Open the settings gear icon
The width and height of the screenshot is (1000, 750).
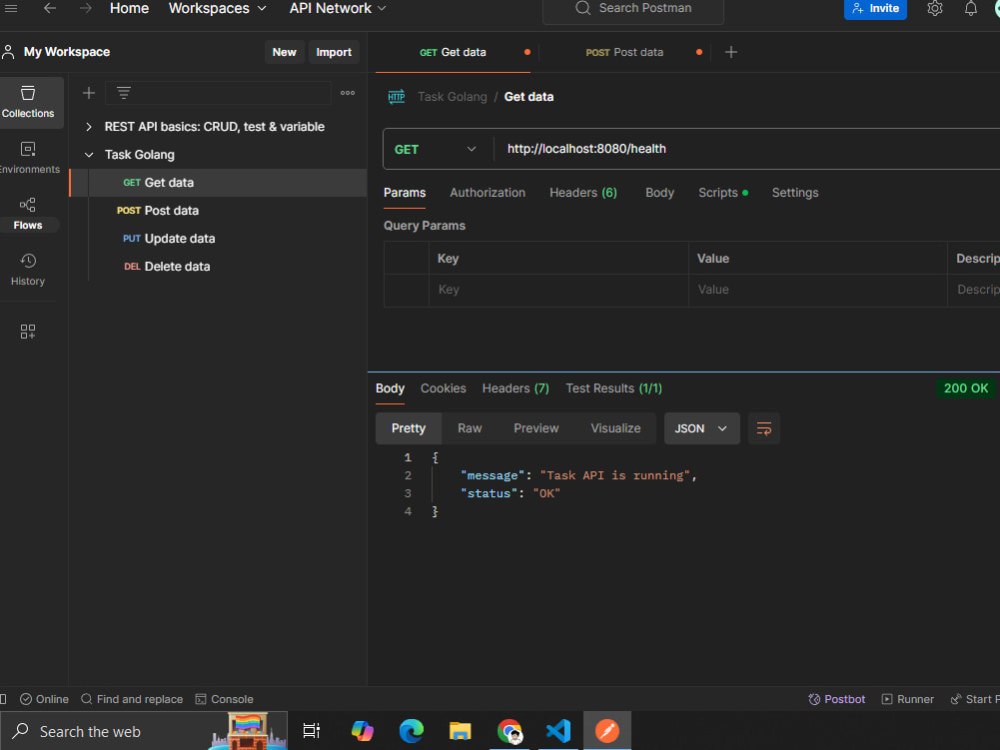pos(934,8)
